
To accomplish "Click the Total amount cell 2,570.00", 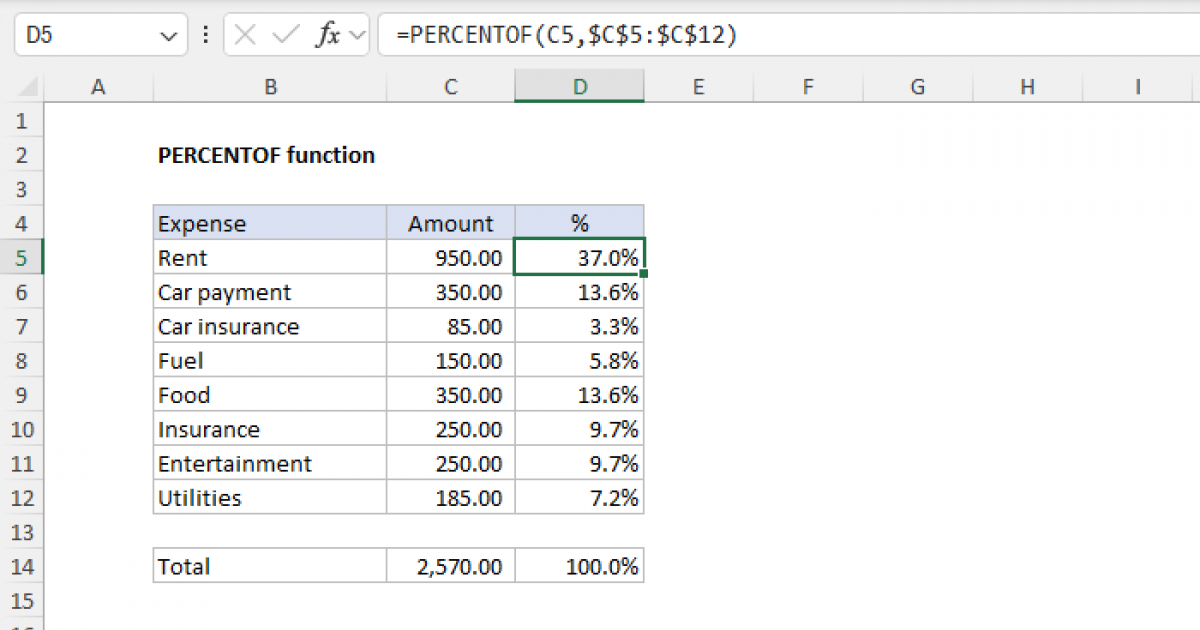I will 451,567.
